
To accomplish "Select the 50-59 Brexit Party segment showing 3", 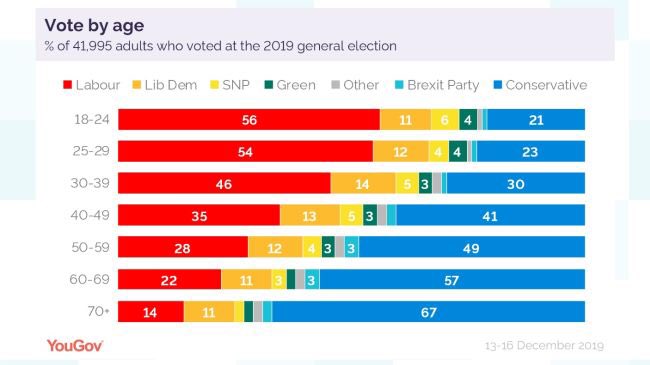I will coord(352,247).
